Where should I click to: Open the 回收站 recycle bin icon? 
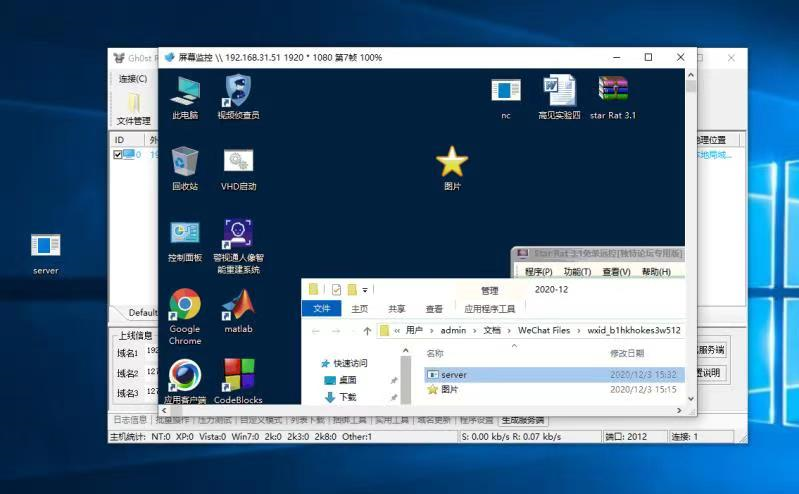tap(185, 162)
